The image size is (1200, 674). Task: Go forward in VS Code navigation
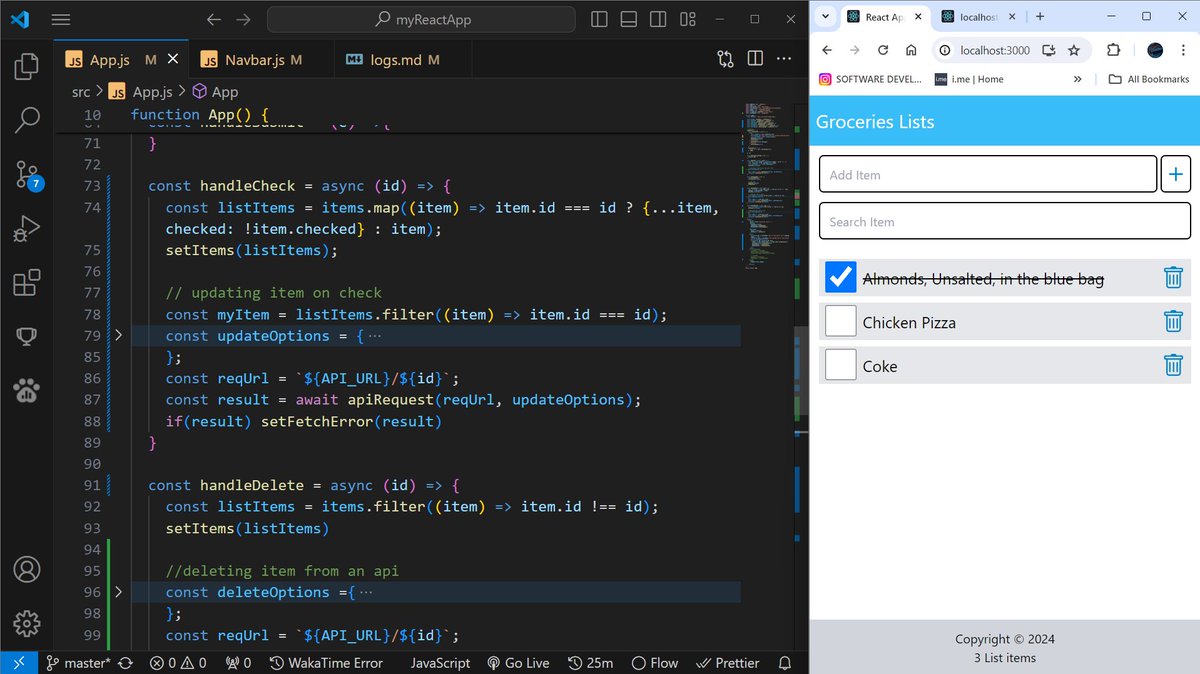click(243, 19)
